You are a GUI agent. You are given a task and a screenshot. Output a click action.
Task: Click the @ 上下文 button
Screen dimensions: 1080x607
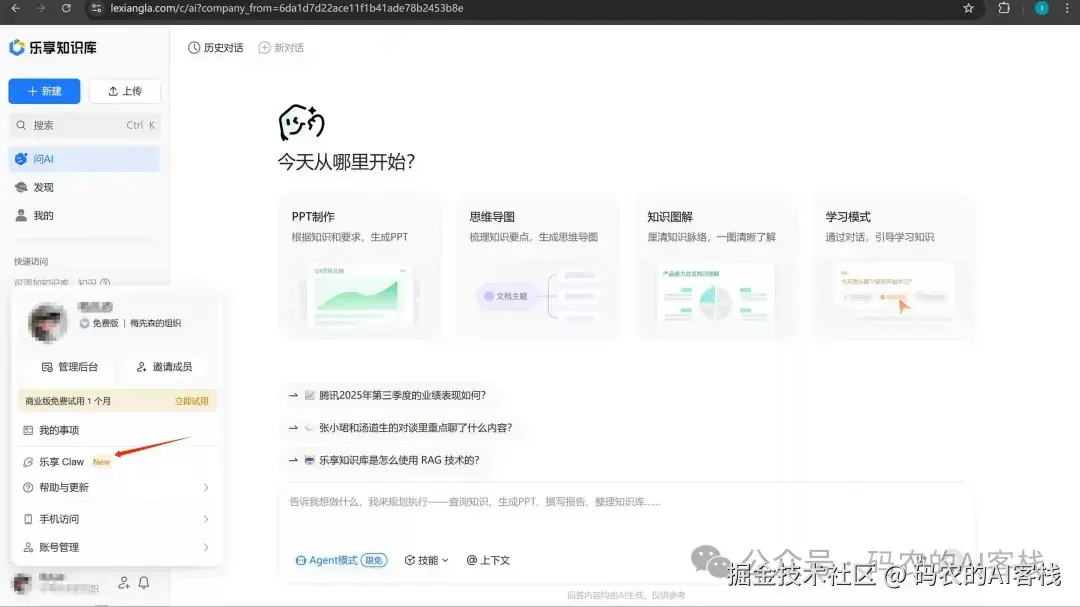pyautogui.click(x=488, y=560)
